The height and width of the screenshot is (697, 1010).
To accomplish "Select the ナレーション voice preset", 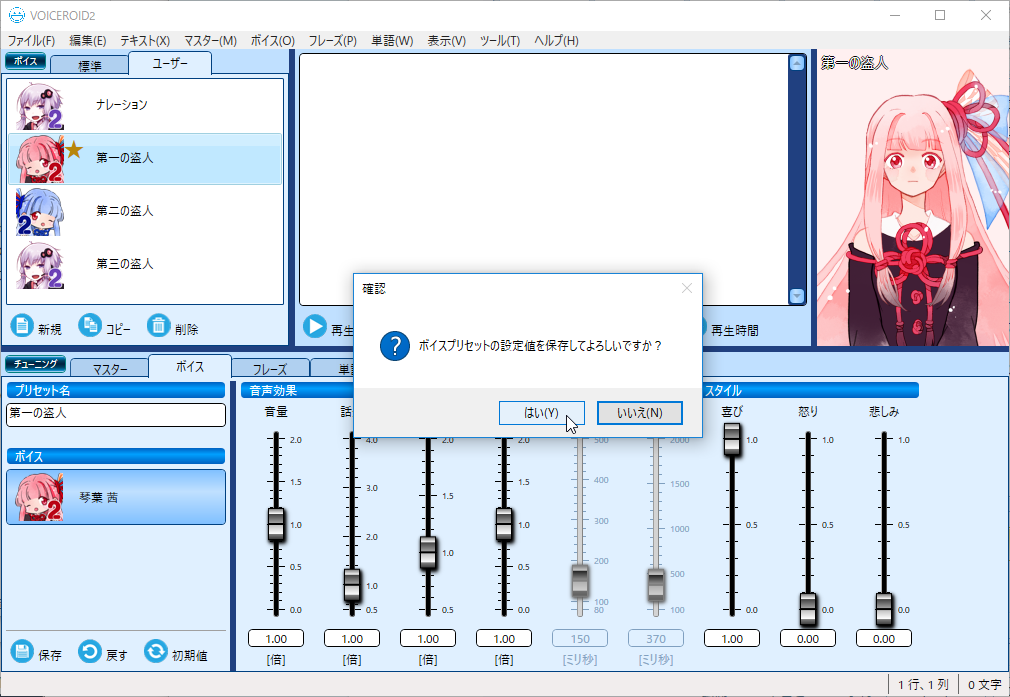I will (145, 106).
